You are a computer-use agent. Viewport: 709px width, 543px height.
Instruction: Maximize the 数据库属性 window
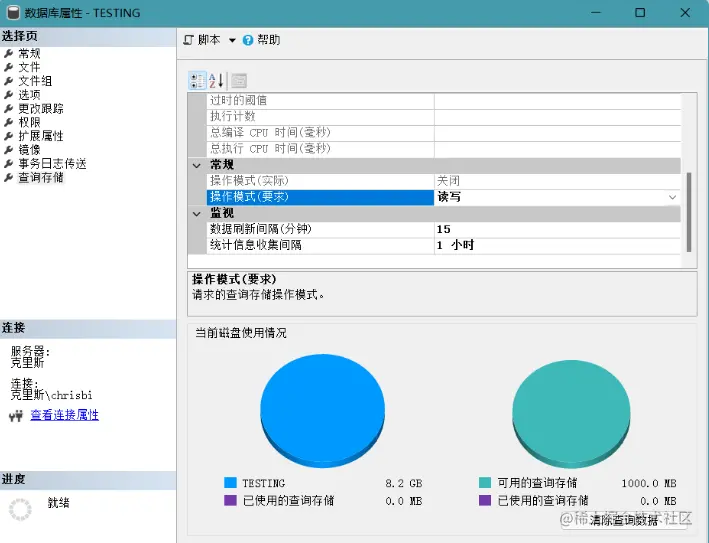[640, 13]
